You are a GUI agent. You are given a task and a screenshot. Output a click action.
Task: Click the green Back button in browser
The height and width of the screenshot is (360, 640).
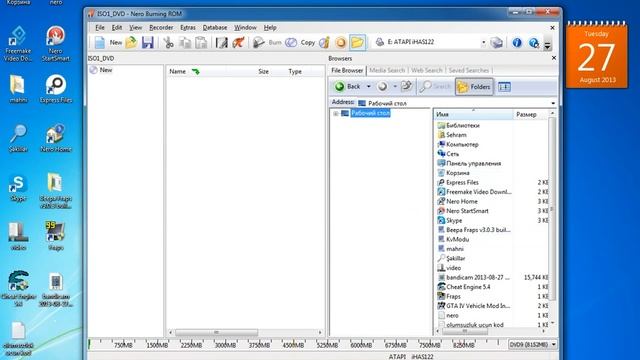tap(347, 87)
